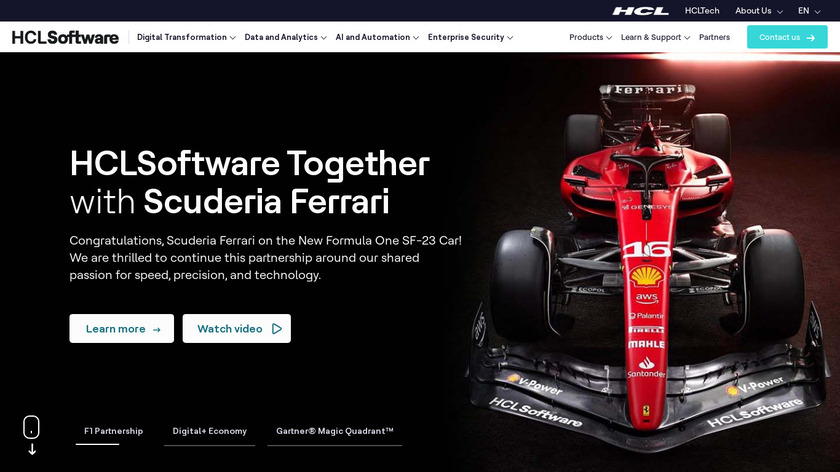
Task: Click the play icon in Watch video
Action: [276, 328]
